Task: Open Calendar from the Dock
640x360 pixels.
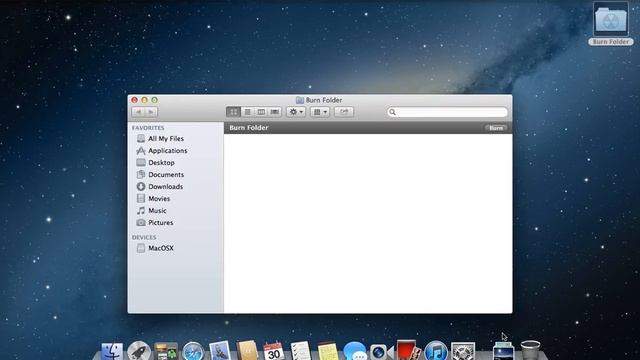Action: (274, 351)
